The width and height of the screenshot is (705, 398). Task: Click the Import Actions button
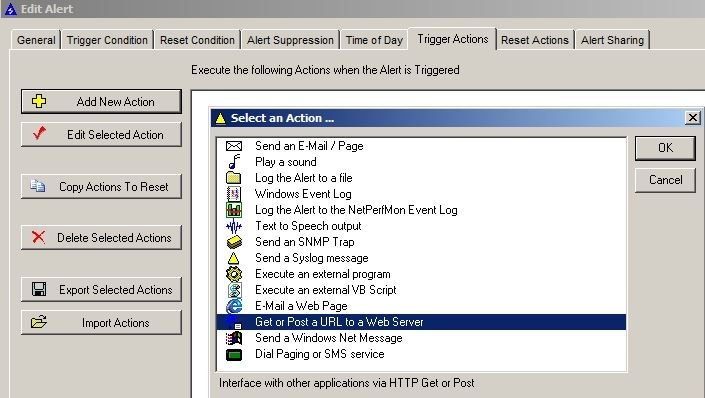(101, 323)
